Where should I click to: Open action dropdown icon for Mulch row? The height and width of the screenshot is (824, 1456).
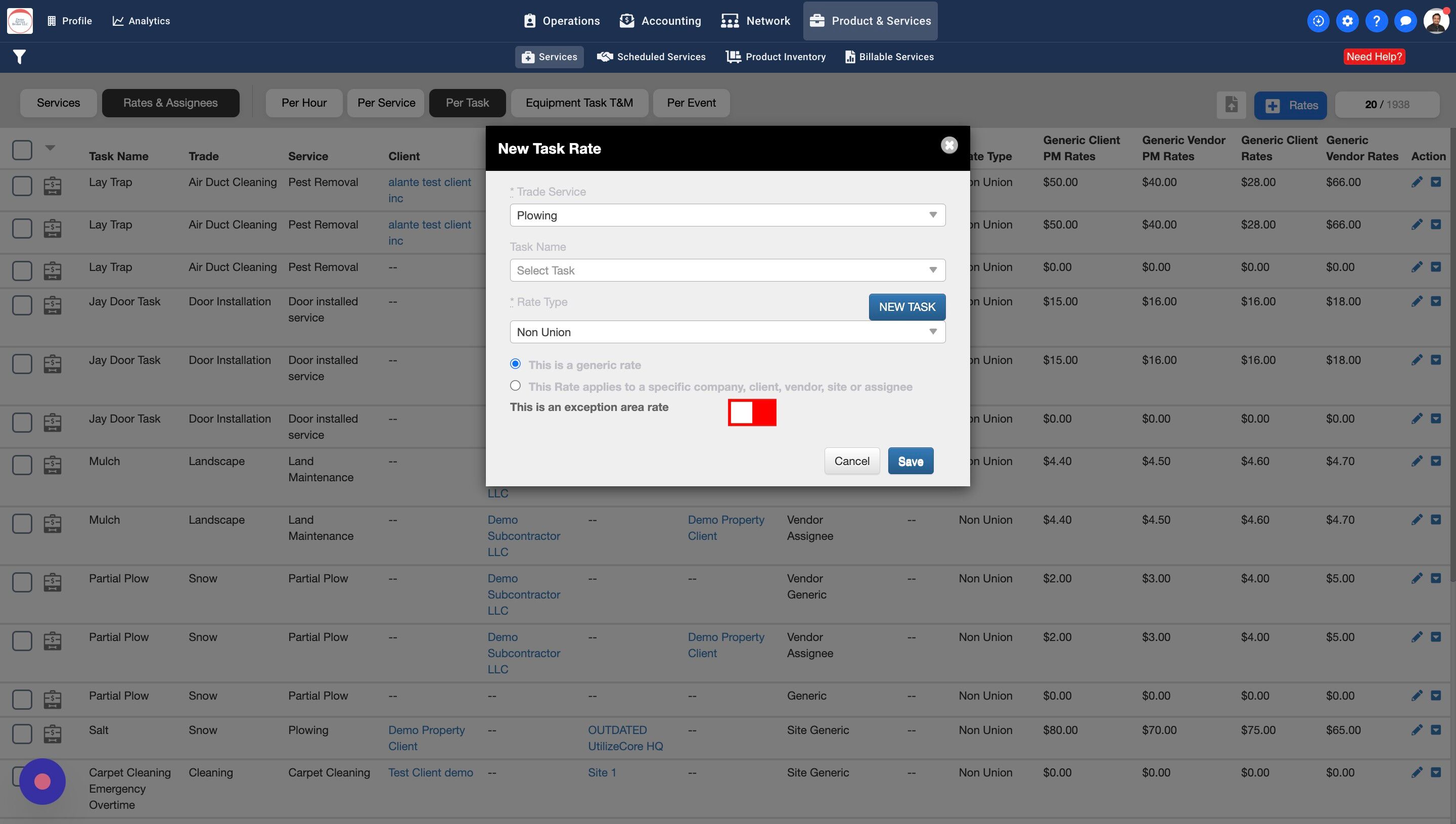click(x=1436, y=461)
